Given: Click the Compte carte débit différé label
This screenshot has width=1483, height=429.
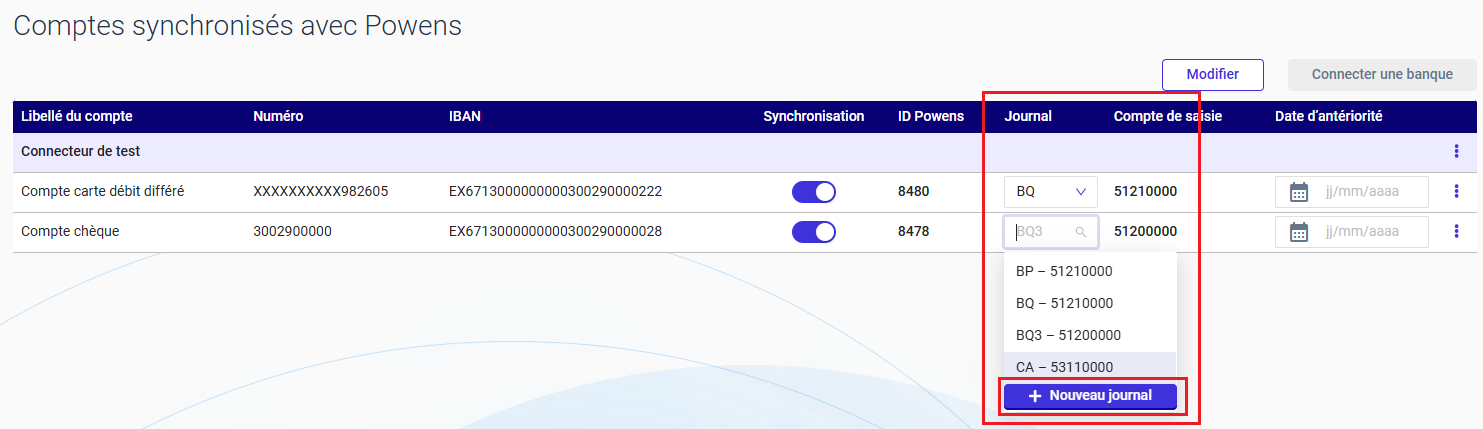Looking at the screenshot, I should tap(103, 191).
